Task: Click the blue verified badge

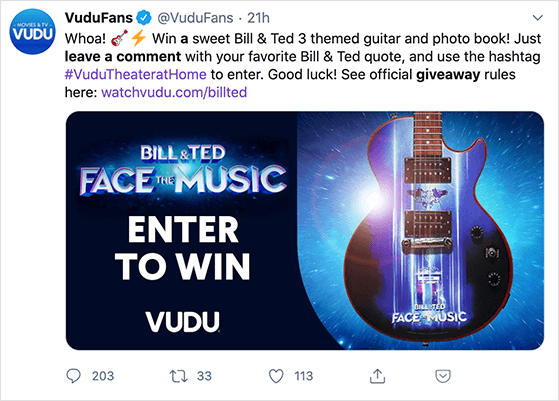Action: point(144,17)
